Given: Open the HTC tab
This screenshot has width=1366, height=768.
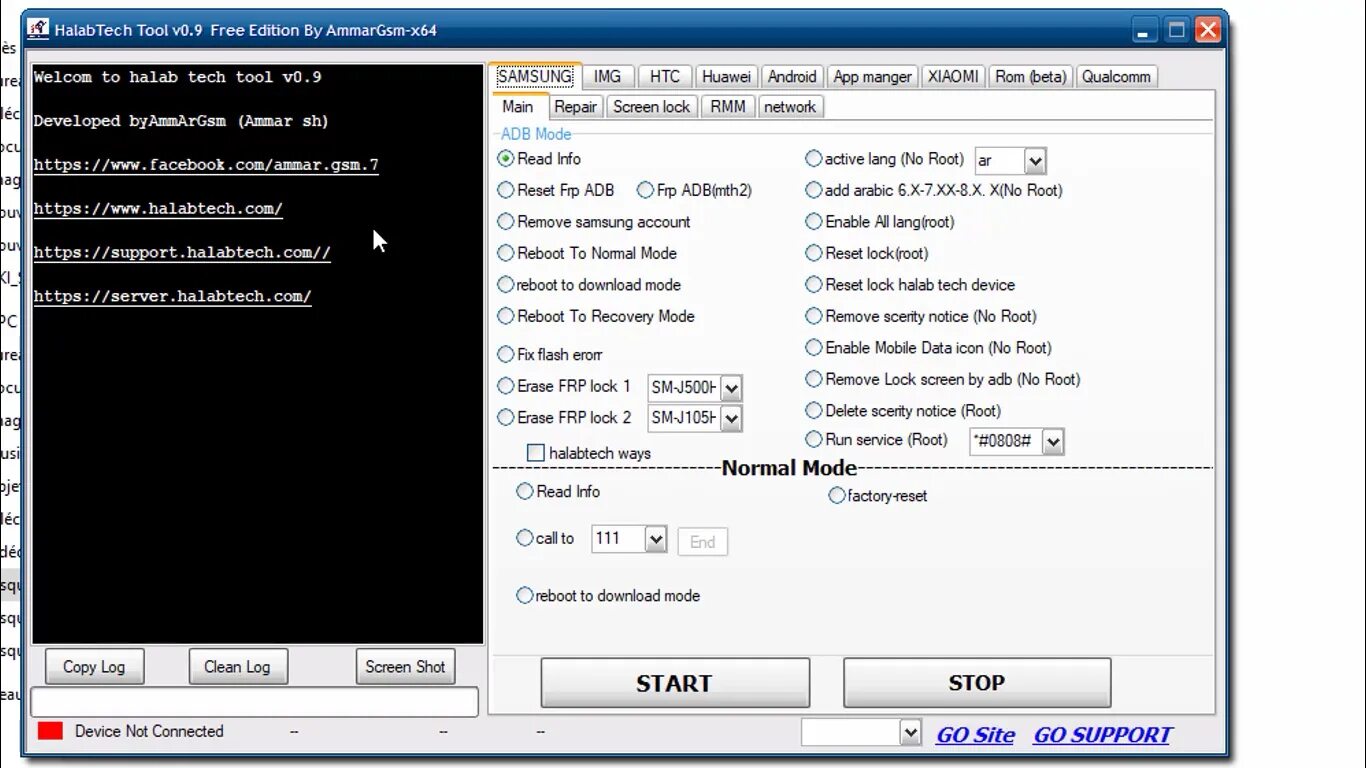Looking at the screenshot, I should click(665, 77).
